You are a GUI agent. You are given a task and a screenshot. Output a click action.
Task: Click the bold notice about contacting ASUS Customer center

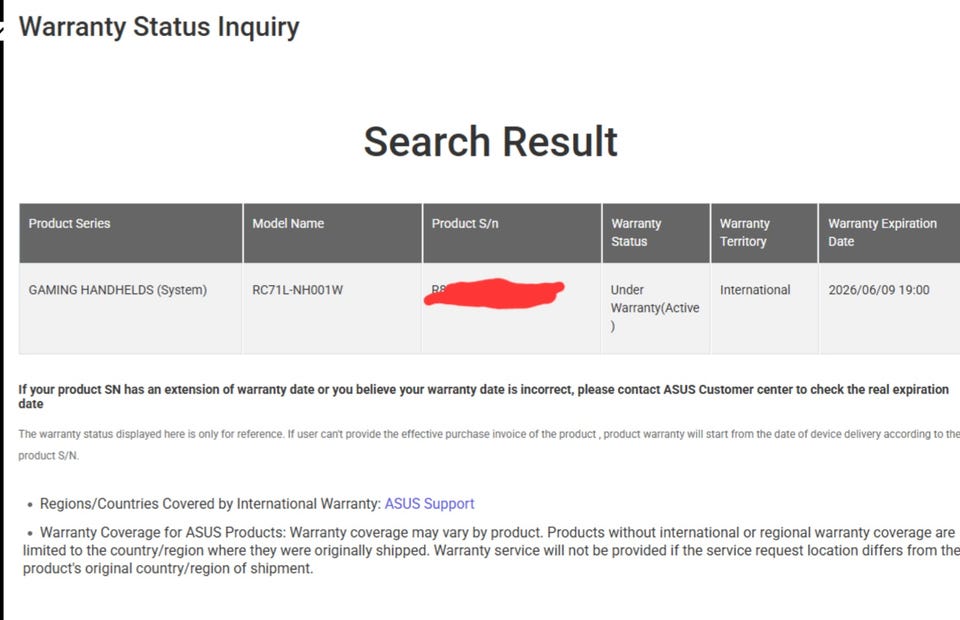click(483, 396)
